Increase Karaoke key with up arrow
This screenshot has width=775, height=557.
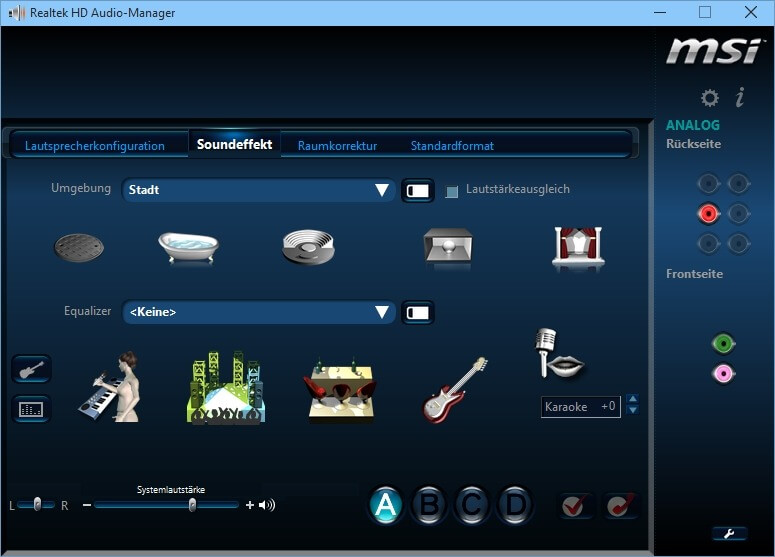pyautogui.click(x=633, y=398)
